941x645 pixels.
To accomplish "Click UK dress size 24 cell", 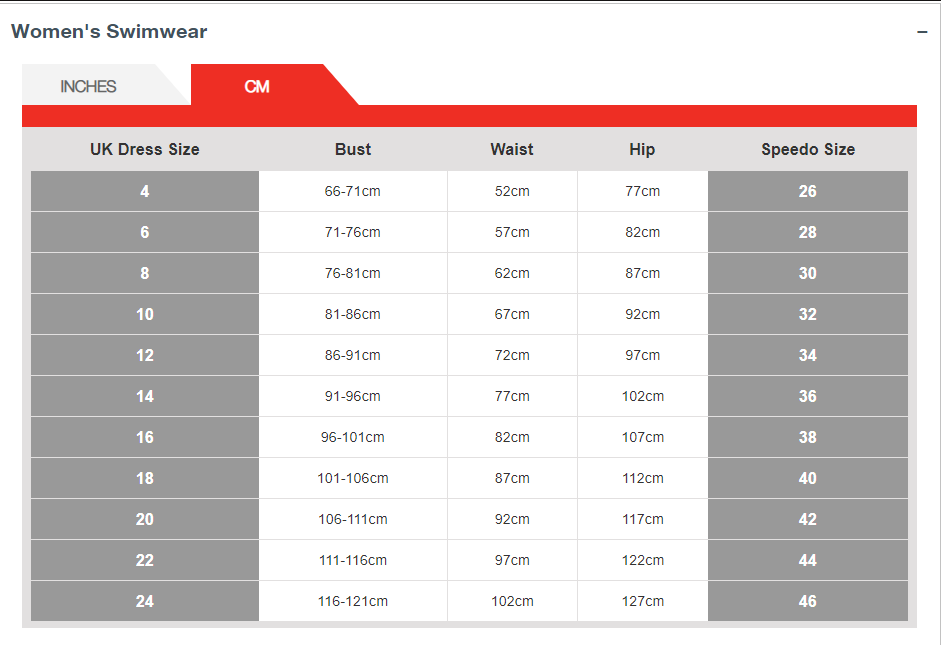I will [x=145, y=601].
